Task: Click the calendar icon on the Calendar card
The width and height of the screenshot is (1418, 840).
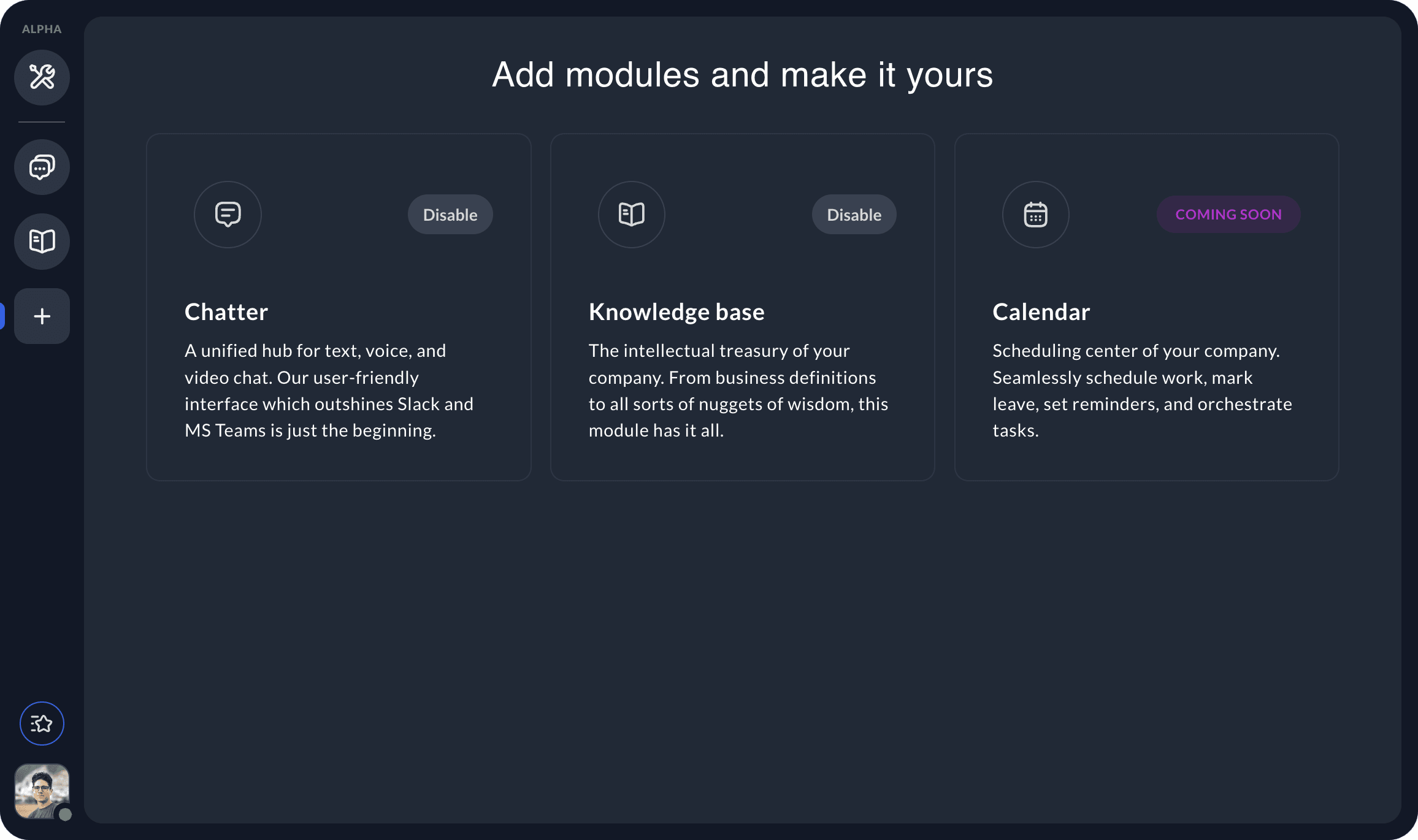Action: pyautogui.click(x=1035, y=214)
